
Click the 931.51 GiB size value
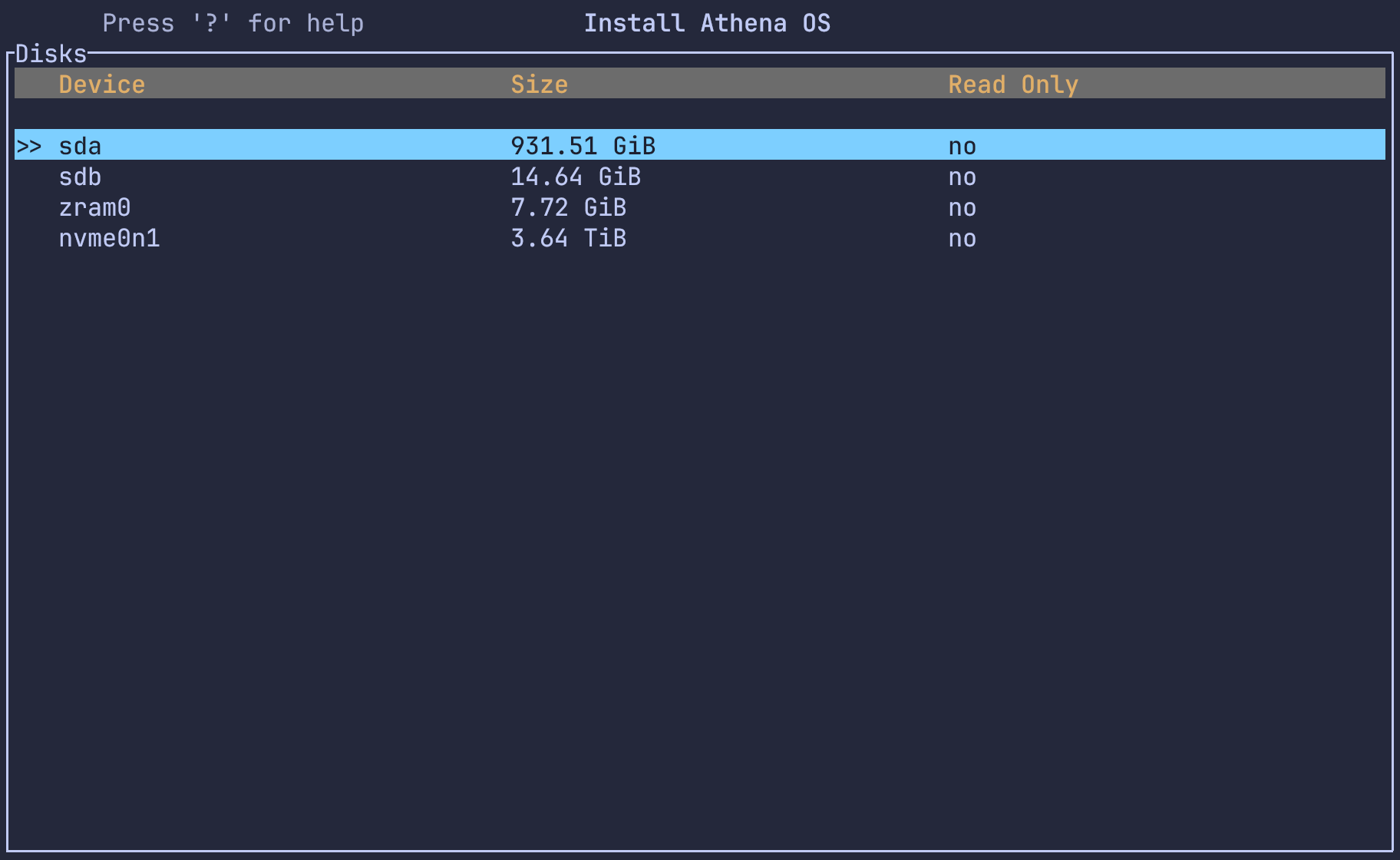583,146
